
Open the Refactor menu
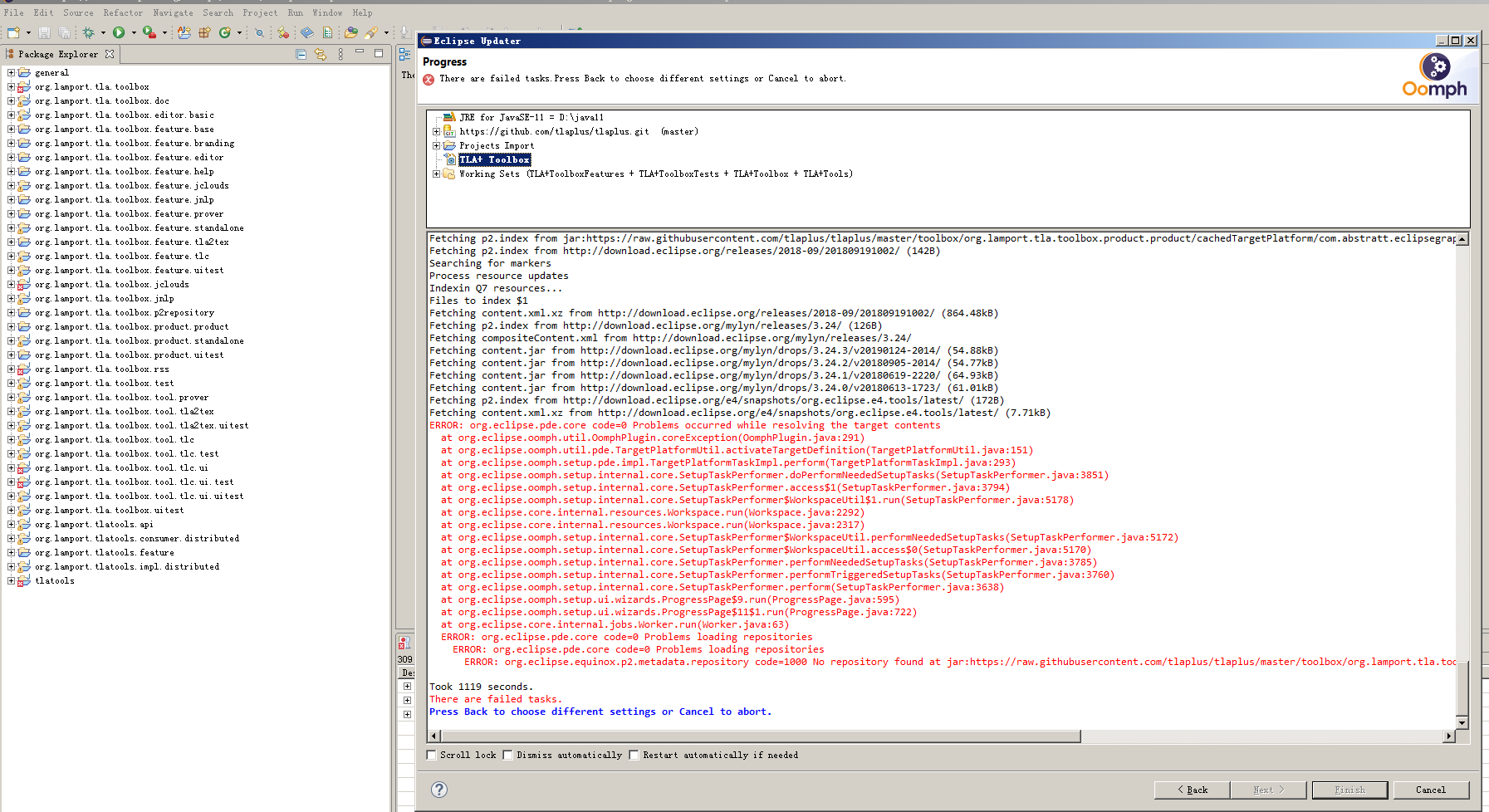[x=123, y=12]
